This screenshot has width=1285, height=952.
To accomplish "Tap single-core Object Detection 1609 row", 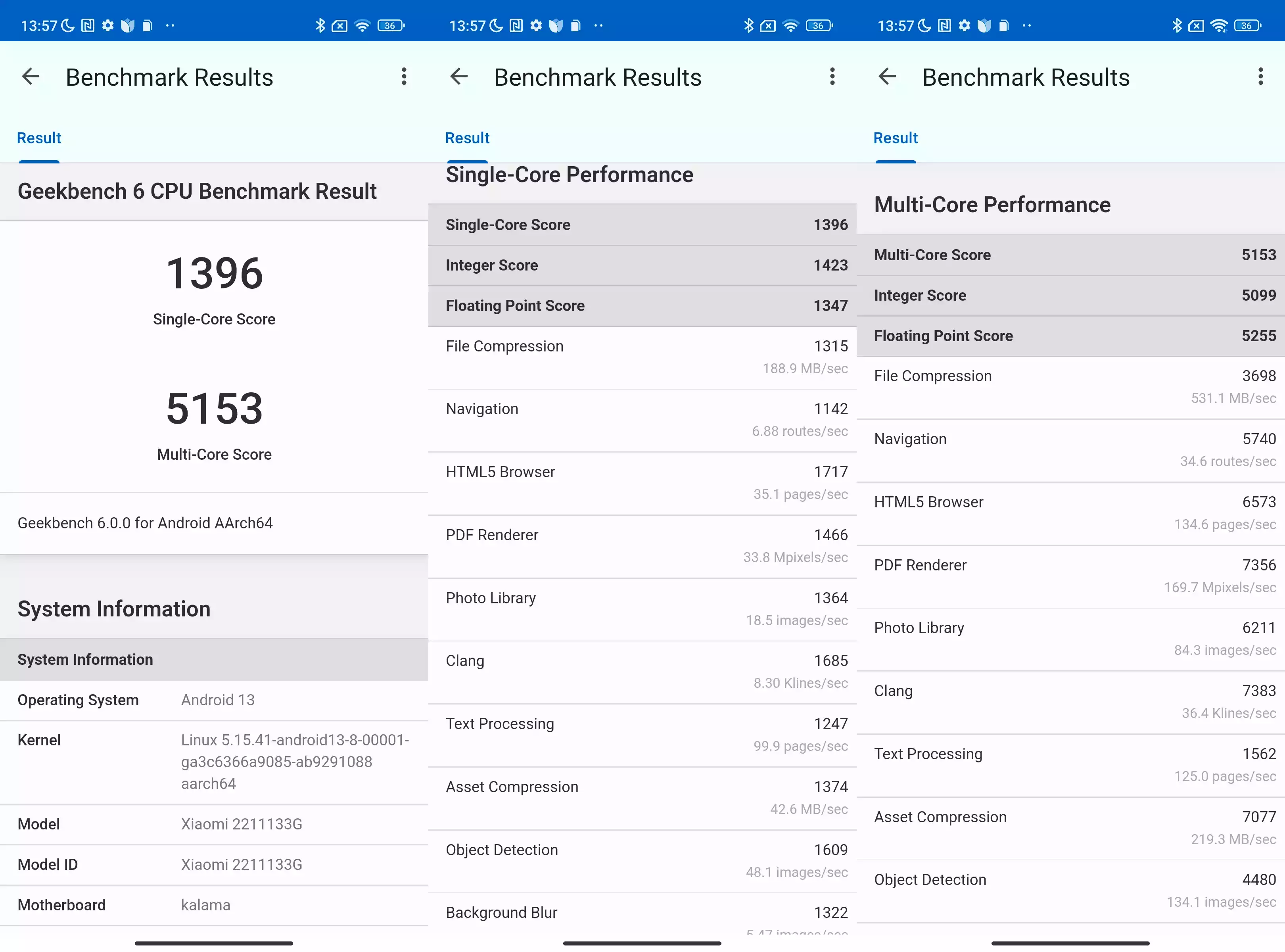I will [x=642, y=862].
